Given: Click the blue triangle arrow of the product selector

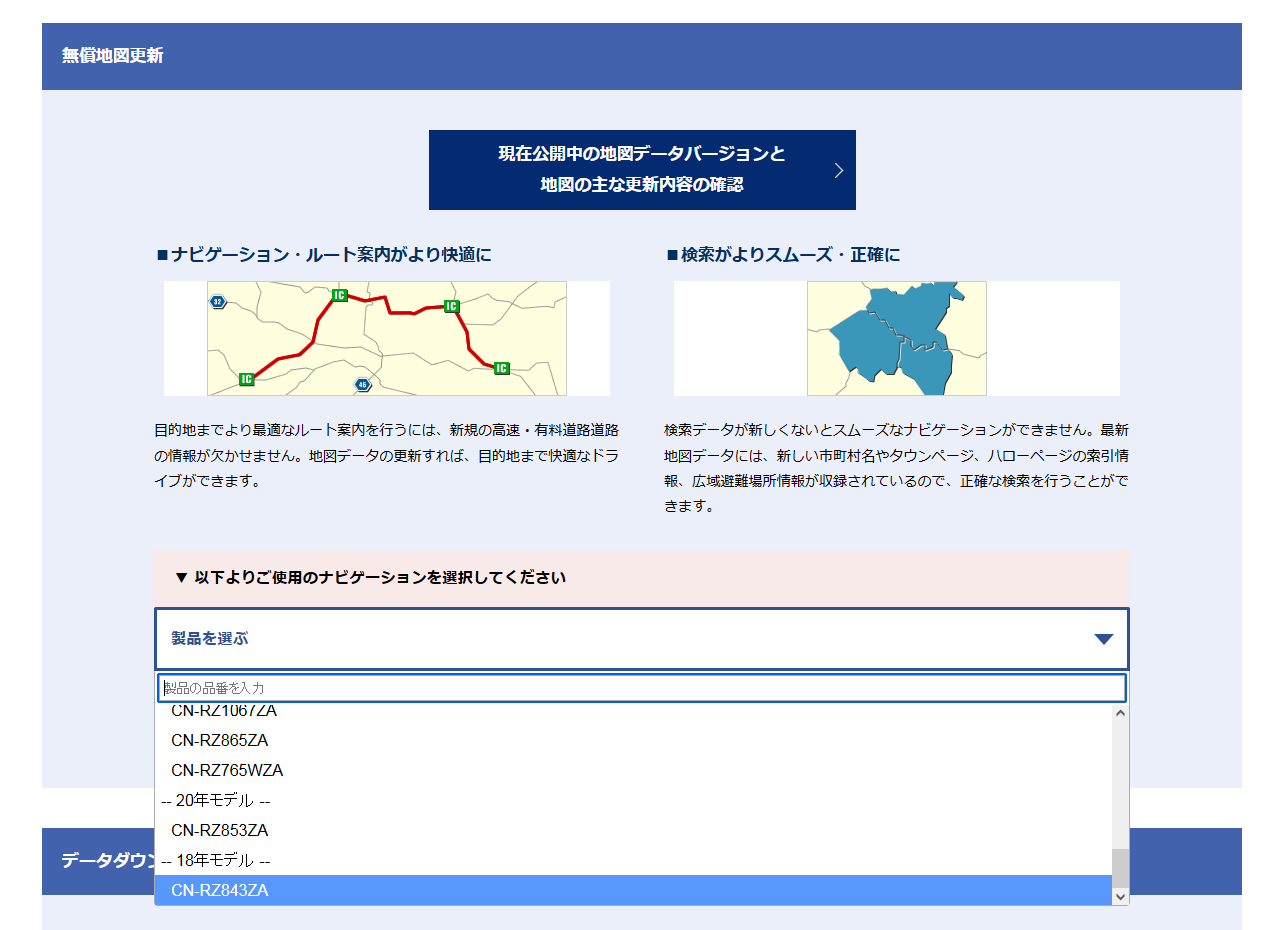Looking at the screenshot, I should tap(1104, 639).
